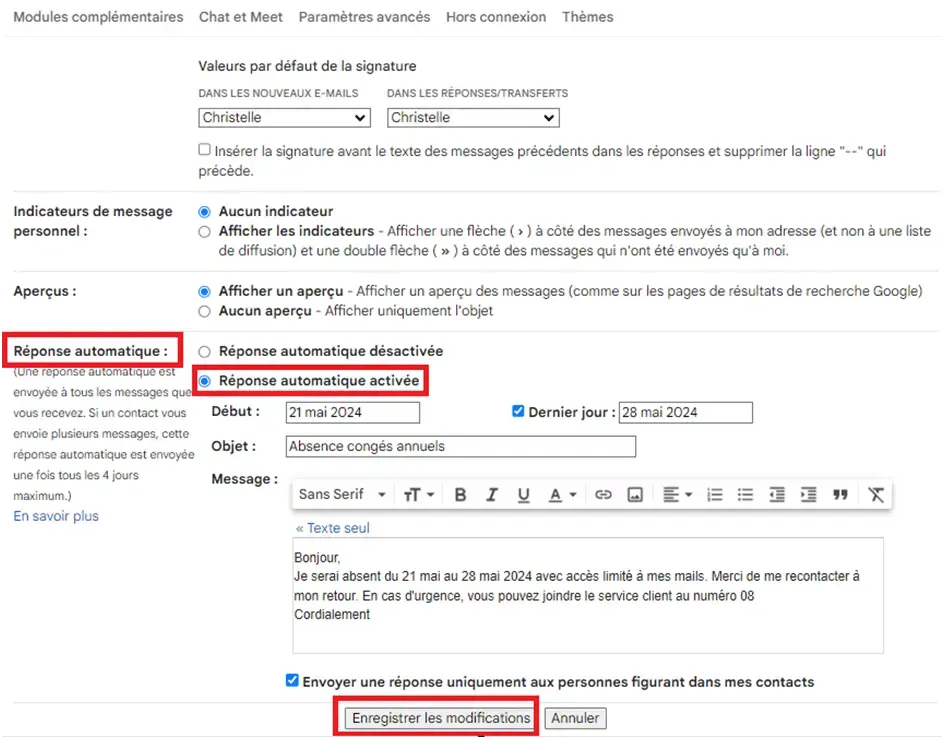Open signature dropdown for replies/transfers
Screen dimensions: 944x739
(x=473, y=117)
